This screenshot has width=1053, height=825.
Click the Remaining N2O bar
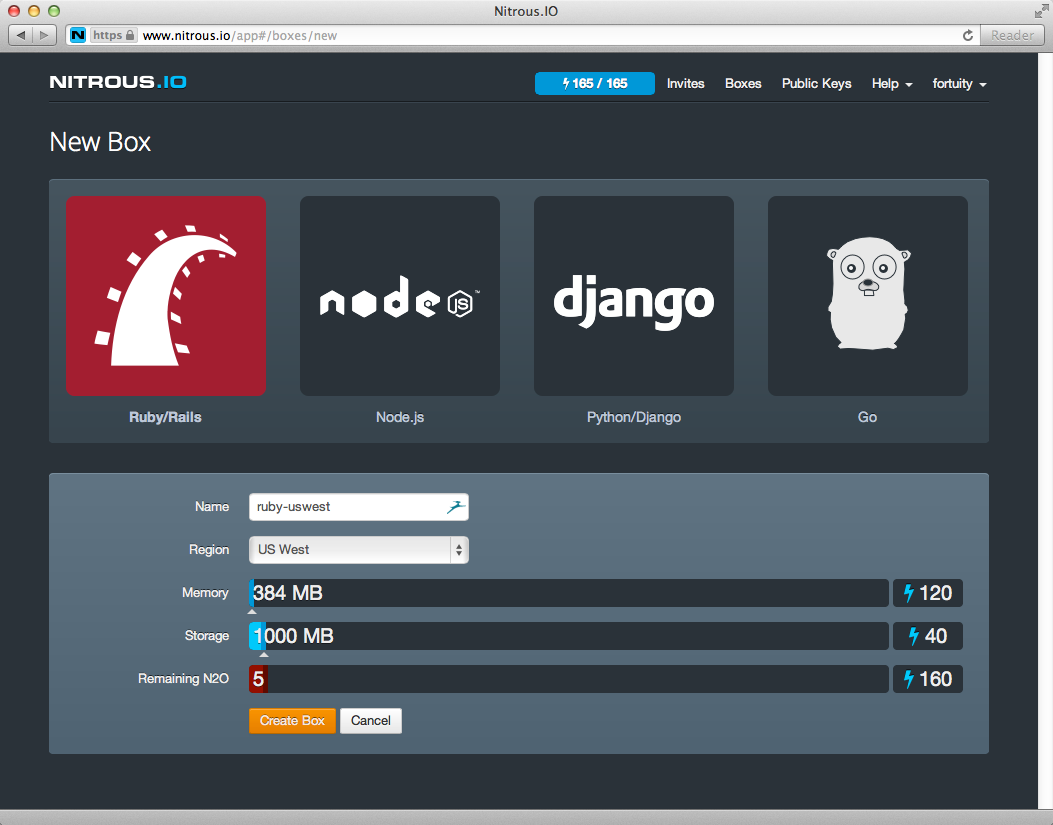569,679
